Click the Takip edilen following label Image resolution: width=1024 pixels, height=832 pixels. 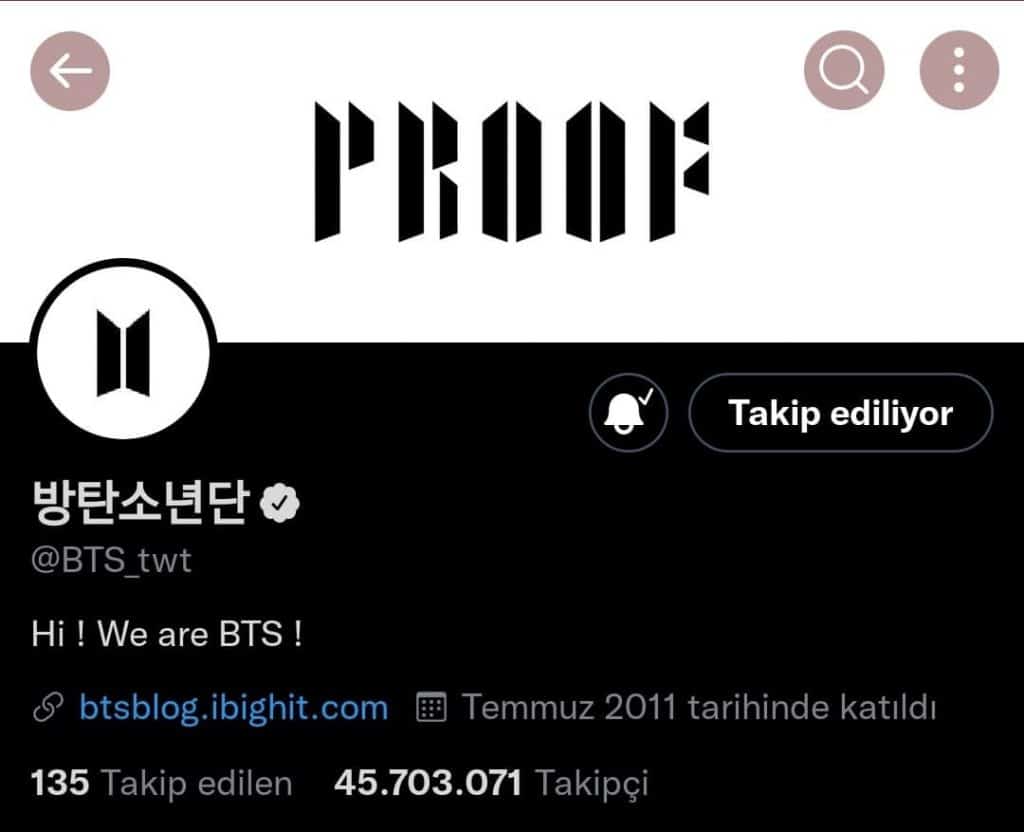[197, 784]
